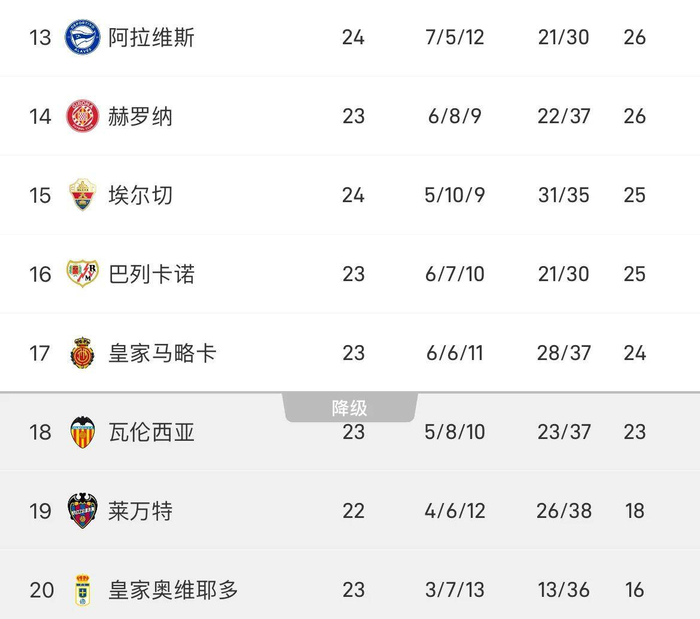The height and width of the screenshot is (619, 700).
Task: Click 埃尔切's goals record 31/35
Action: tap(563, 195)
